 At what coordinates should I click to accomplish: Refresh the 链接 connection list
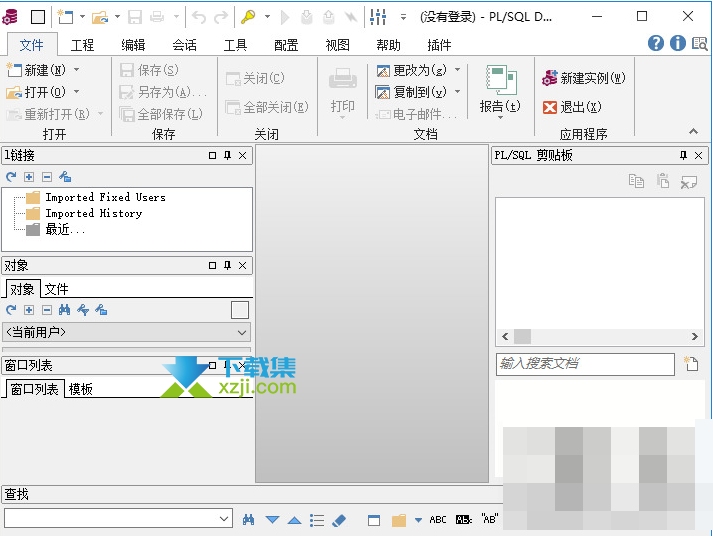pyautogui.click(x=11, y=176)
